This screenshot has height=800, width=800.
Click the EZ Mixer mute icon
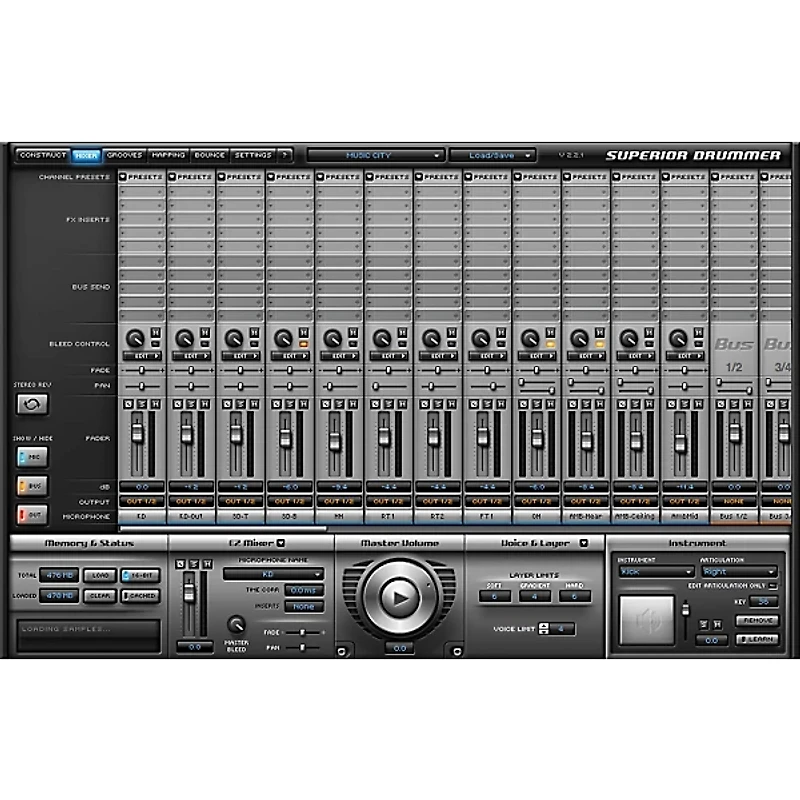pos(207,564)
